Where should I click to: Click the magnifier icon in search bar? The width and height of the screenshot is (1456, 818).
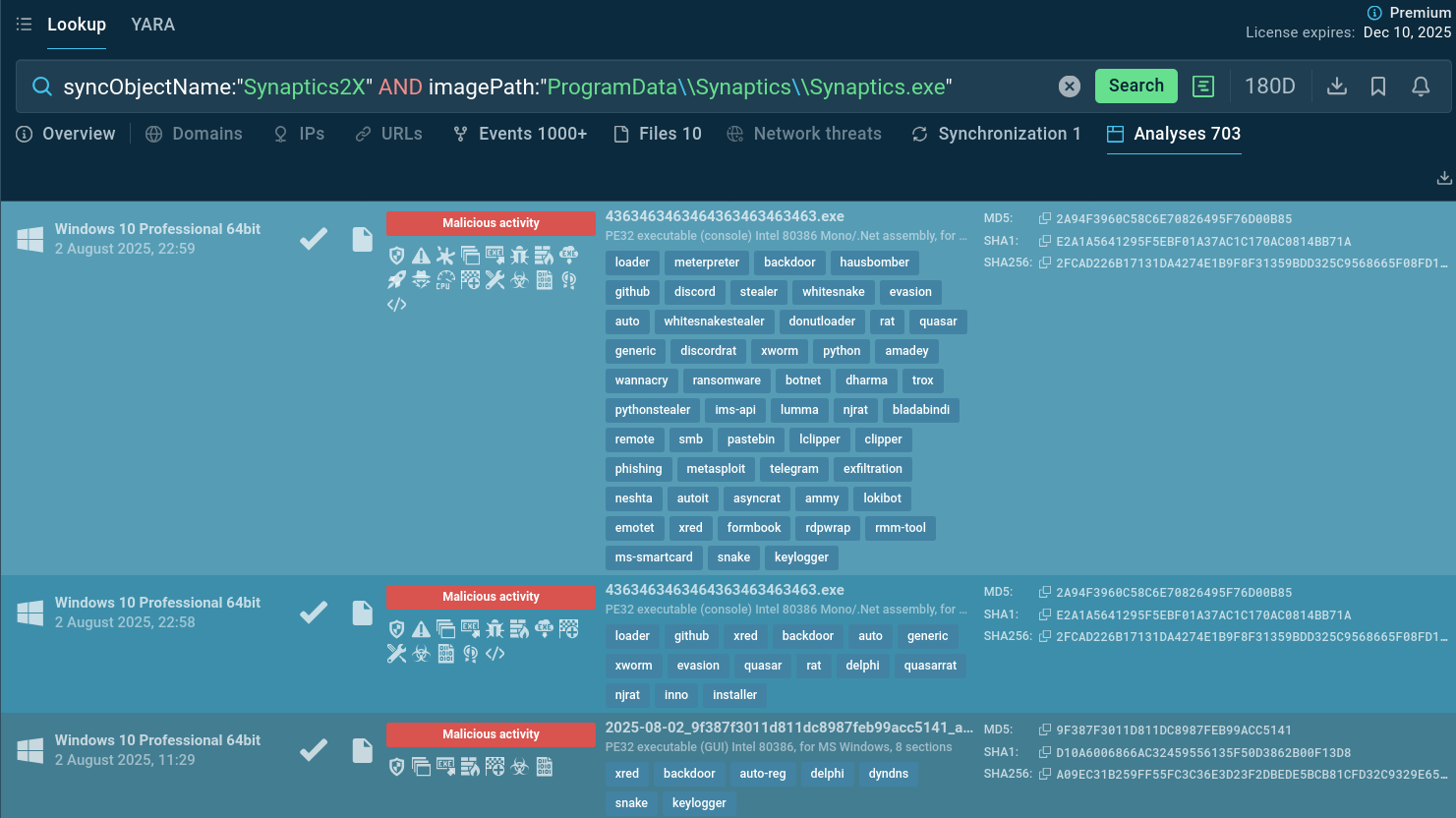pos(42,87)
